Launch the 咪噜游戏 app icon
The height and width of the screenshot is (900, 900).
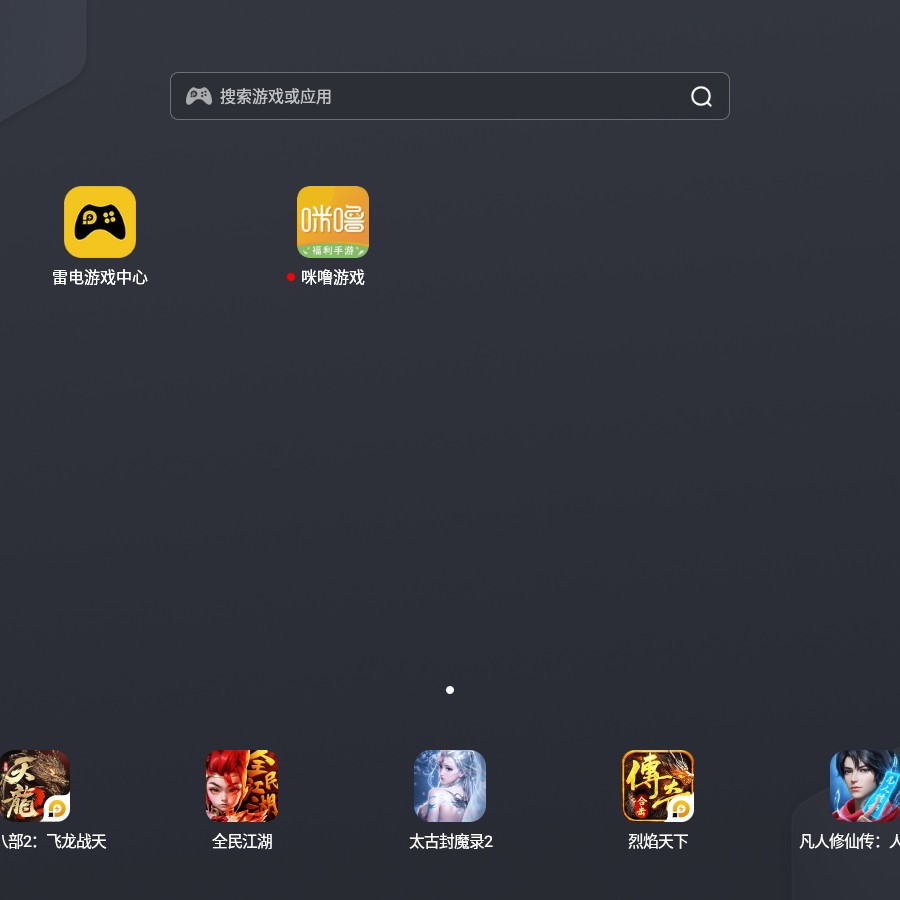point(333,222)
